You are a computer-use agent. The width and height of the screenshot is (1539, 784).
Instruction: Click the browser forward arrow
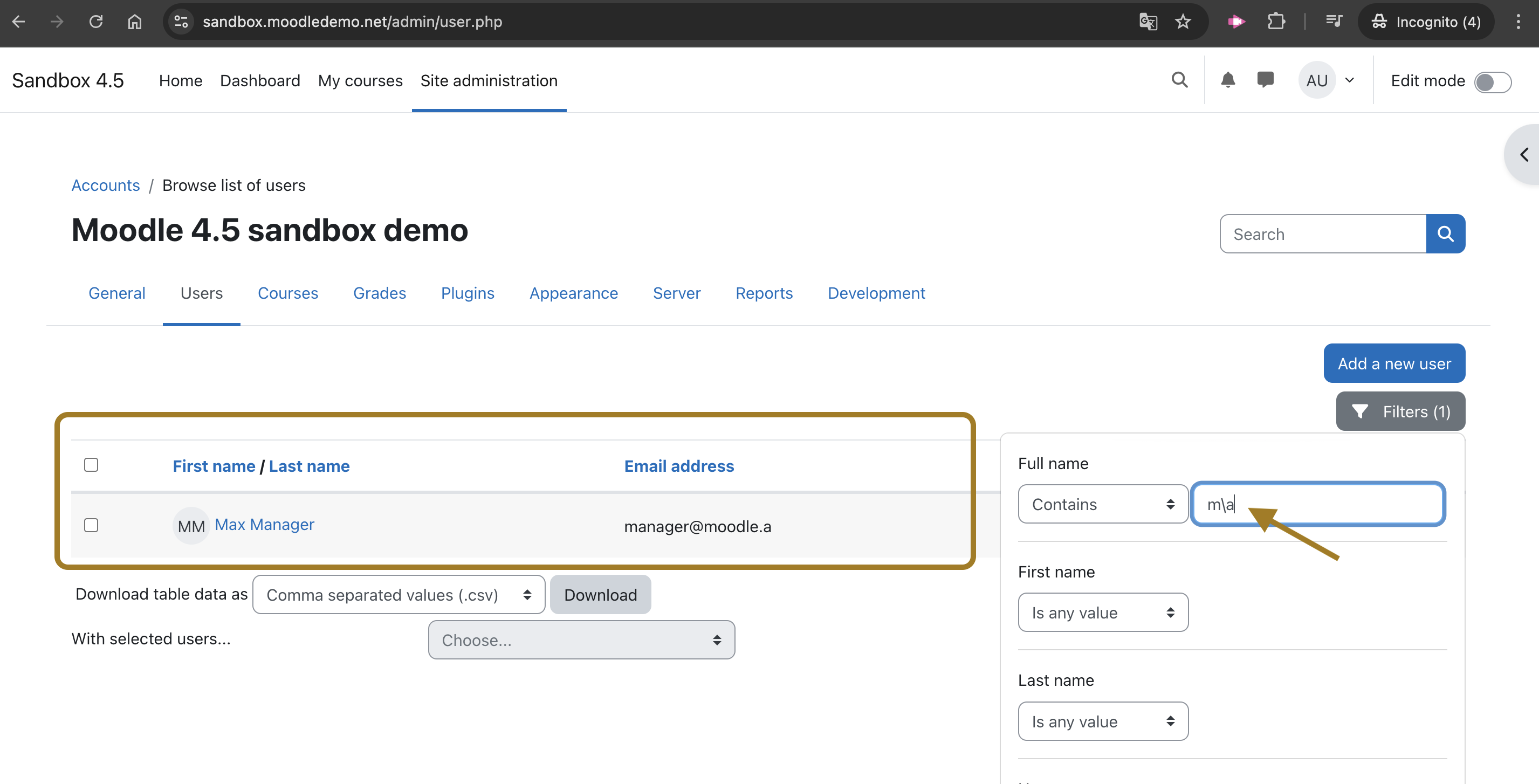pos(57,22)
